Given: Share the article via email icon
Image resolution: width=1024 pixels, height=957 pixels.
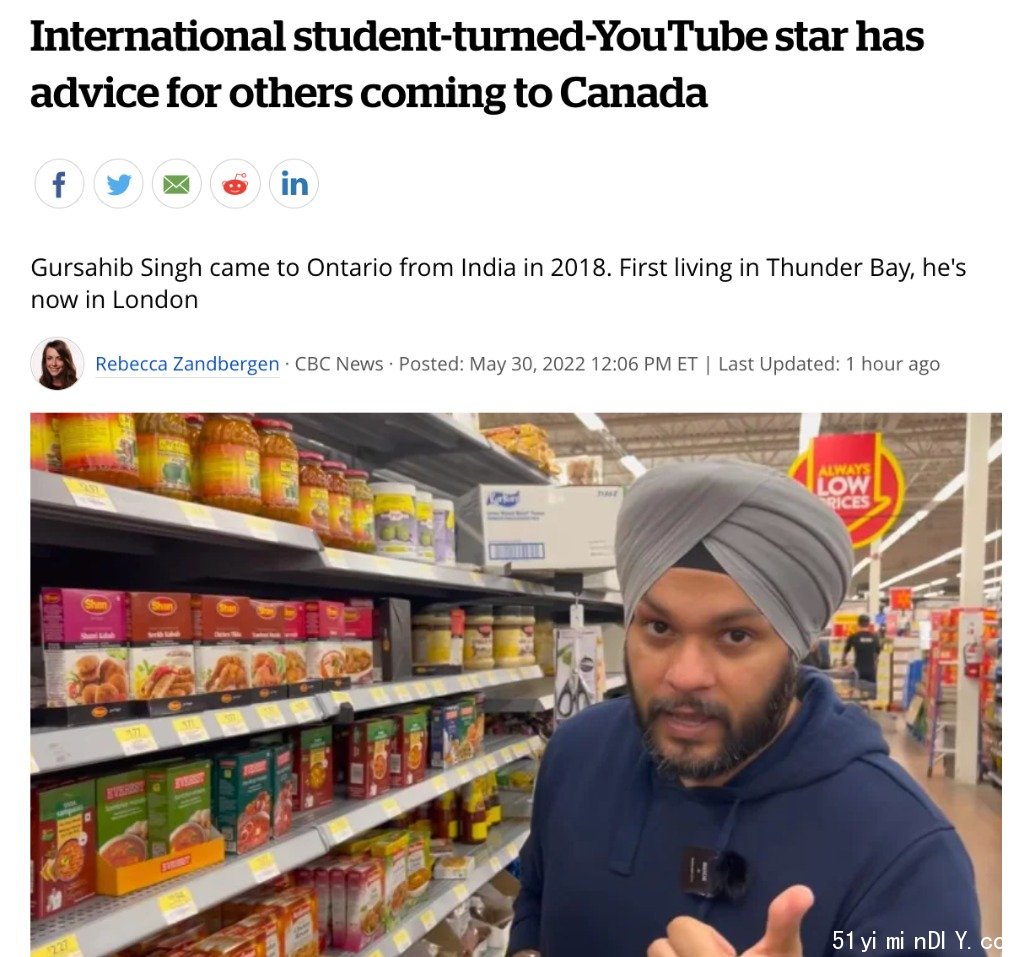Looking at the screenshot, I should [176, 184].
